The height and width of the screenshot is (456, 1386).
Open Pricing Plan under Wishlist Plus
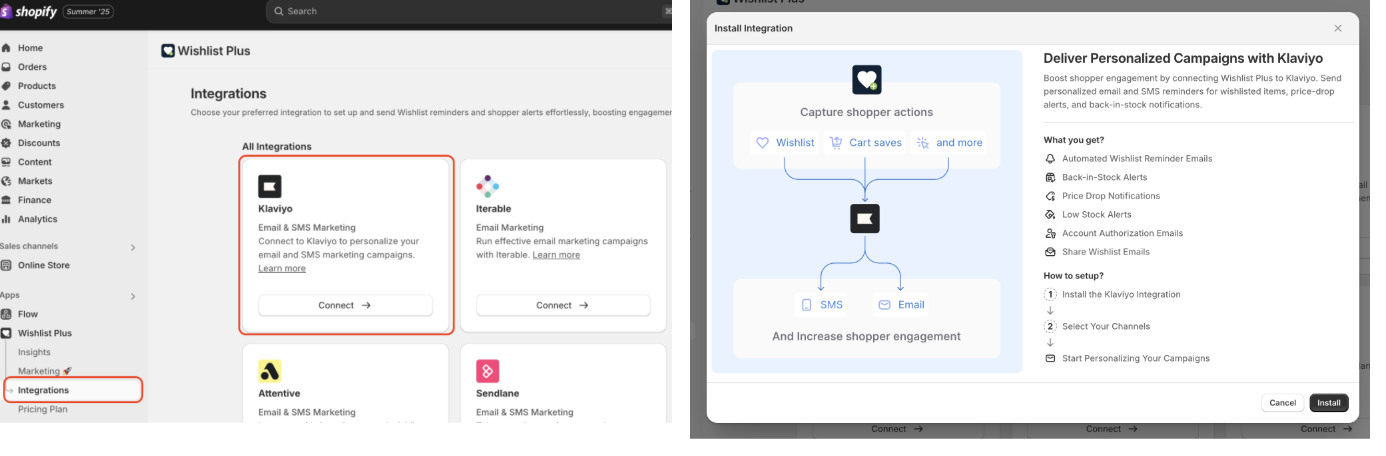(x=43, y=409)
